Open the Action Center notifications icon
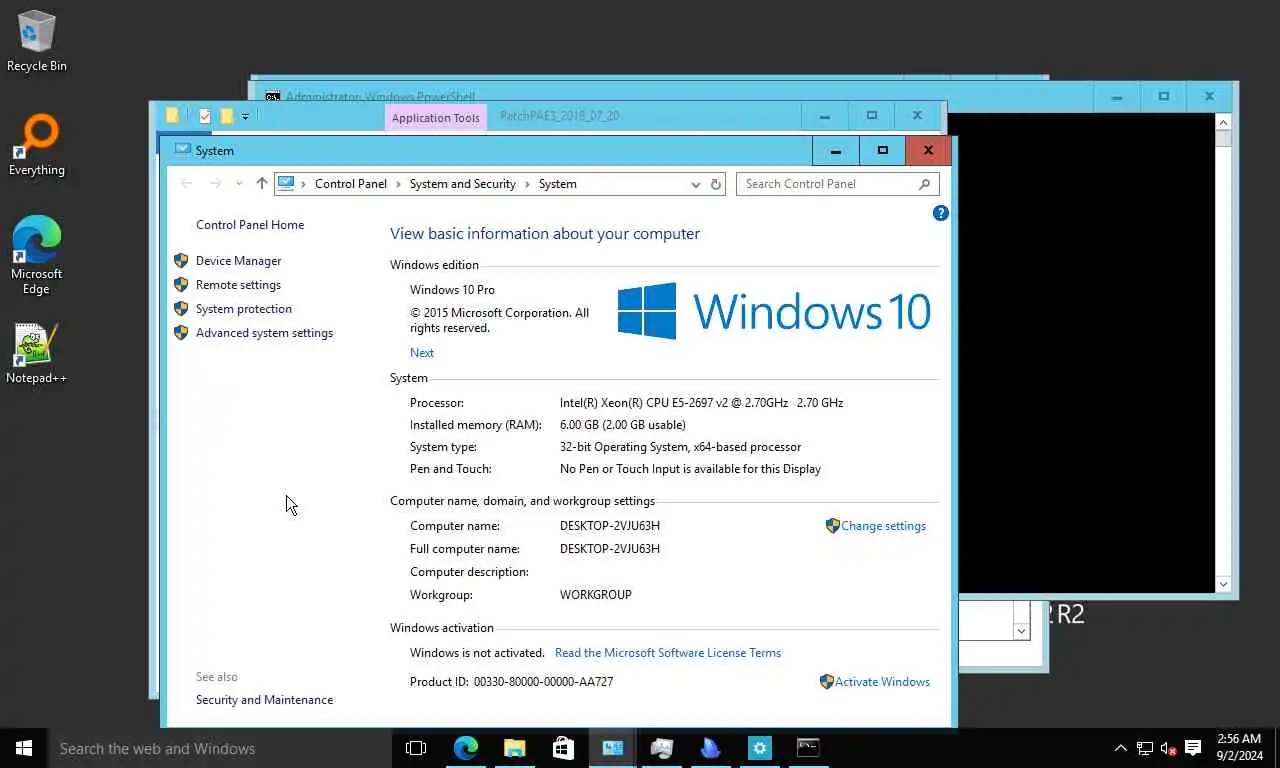The width and height of the screenshot is (1280, 768). coord(1193,748)
